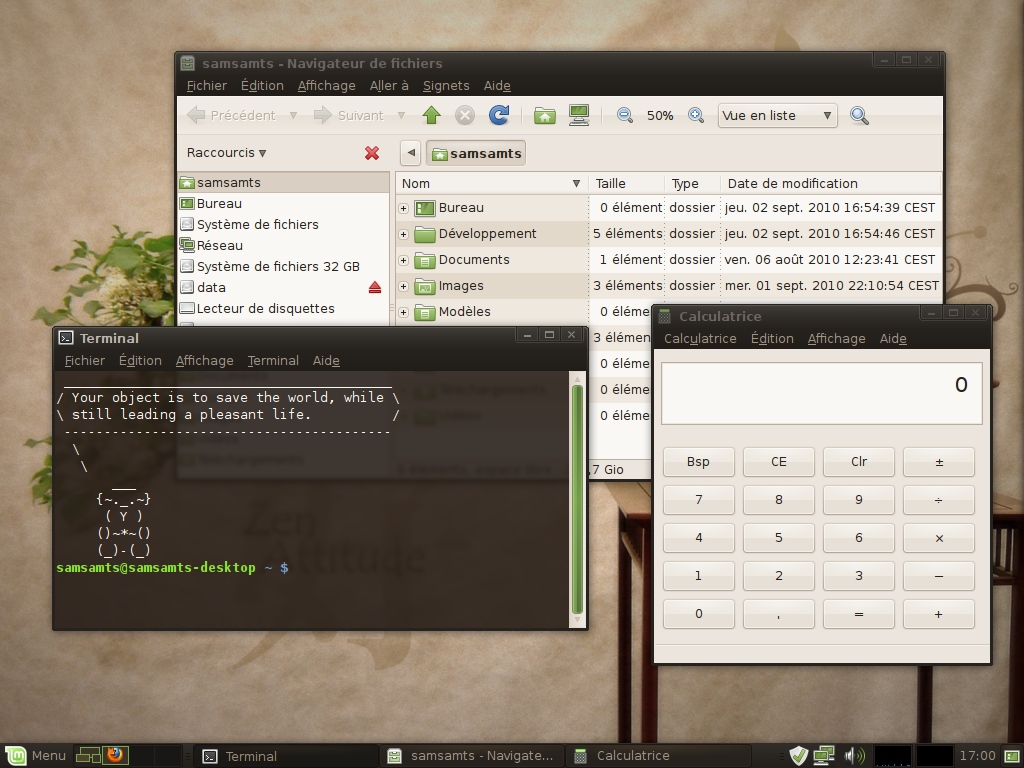The width and height of the screenshot is (1024, 768).
Task: Click the Bureau folder icon in file list
Action: tap(425, 208)
